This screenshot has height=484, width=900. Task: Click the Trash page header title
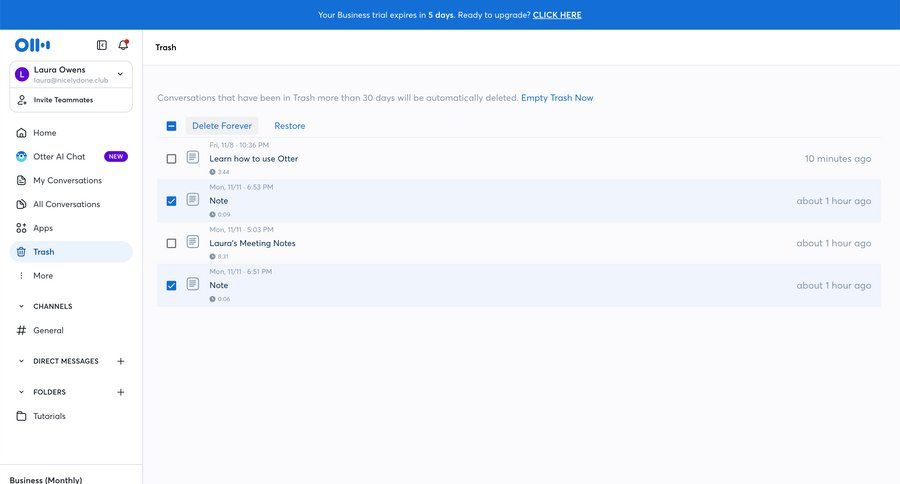[166, 47]
